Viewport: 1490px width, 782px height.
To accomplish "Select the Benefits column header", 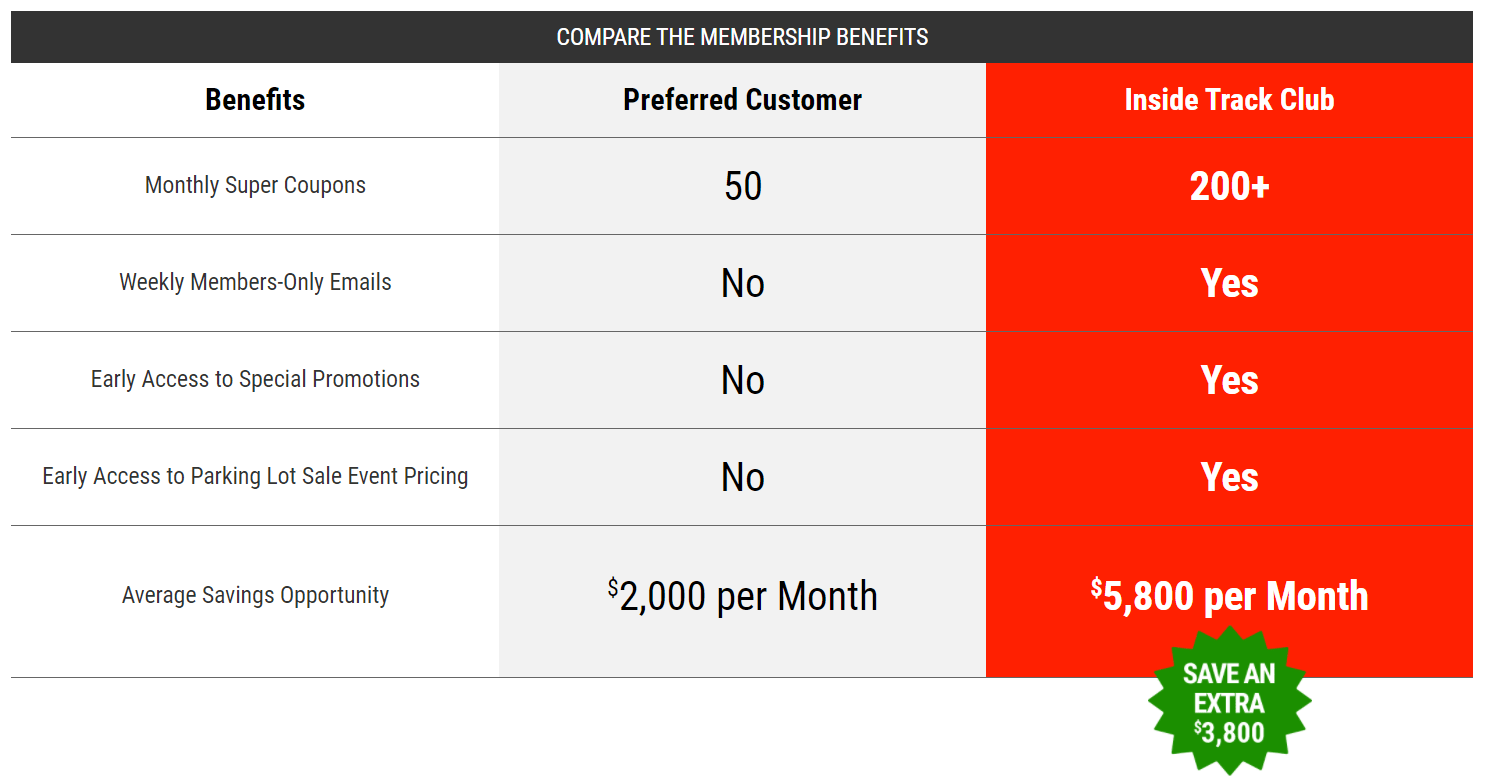I will coord(255,100).
